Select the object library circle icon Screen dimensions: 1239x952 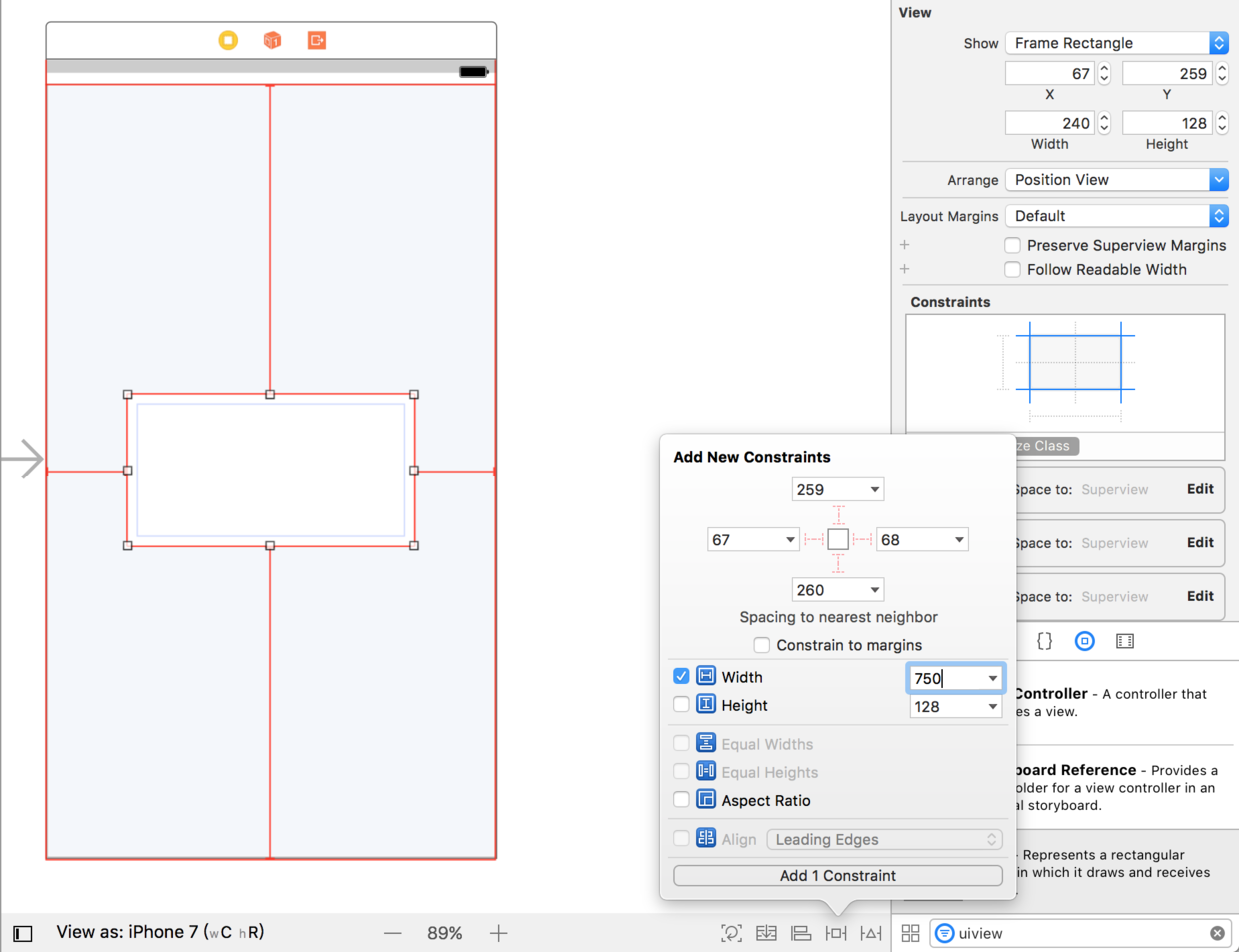coord(1084,641)
